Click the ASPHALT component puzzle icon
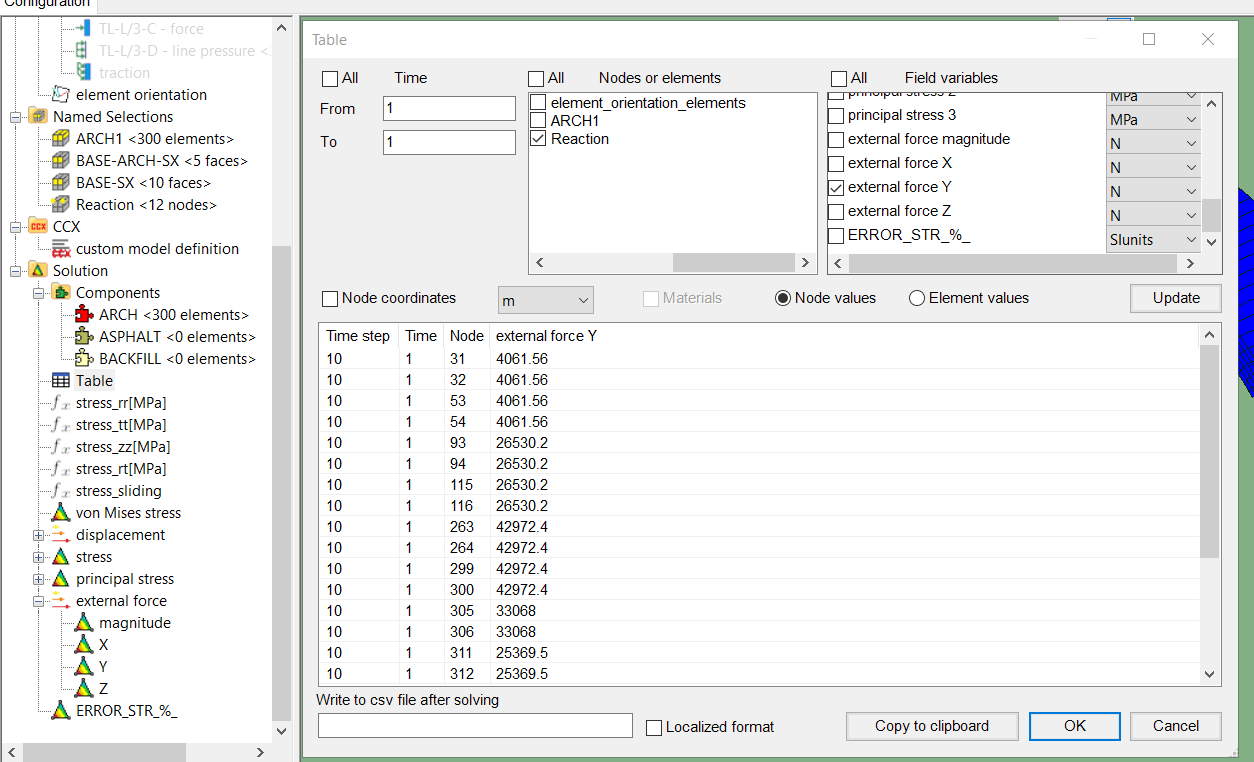Image resolution: width=1254 pixels, height=762 pixels. coord(84,337)
